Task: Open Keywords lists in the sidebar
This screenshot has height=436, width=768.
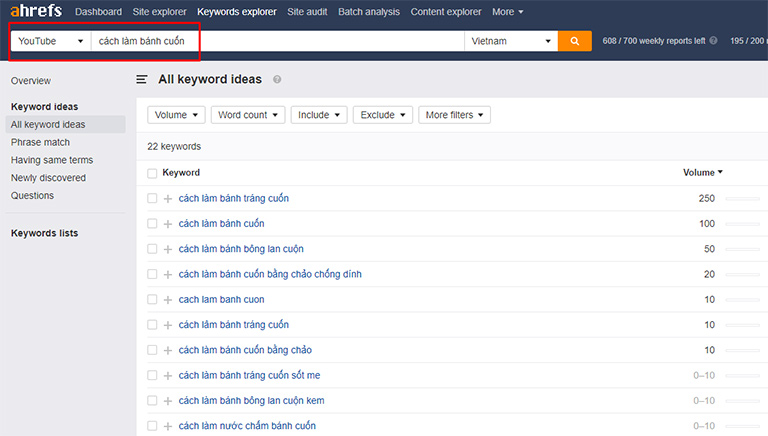Action: (x=45, y=233)
